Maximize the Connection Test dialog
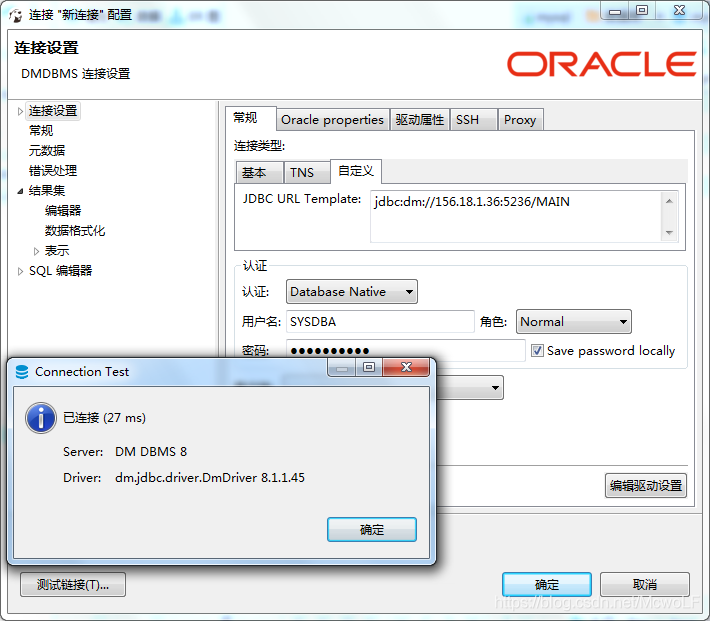This screenshot has width=710, height=621. pyautogui.click(x=369, y=367)
